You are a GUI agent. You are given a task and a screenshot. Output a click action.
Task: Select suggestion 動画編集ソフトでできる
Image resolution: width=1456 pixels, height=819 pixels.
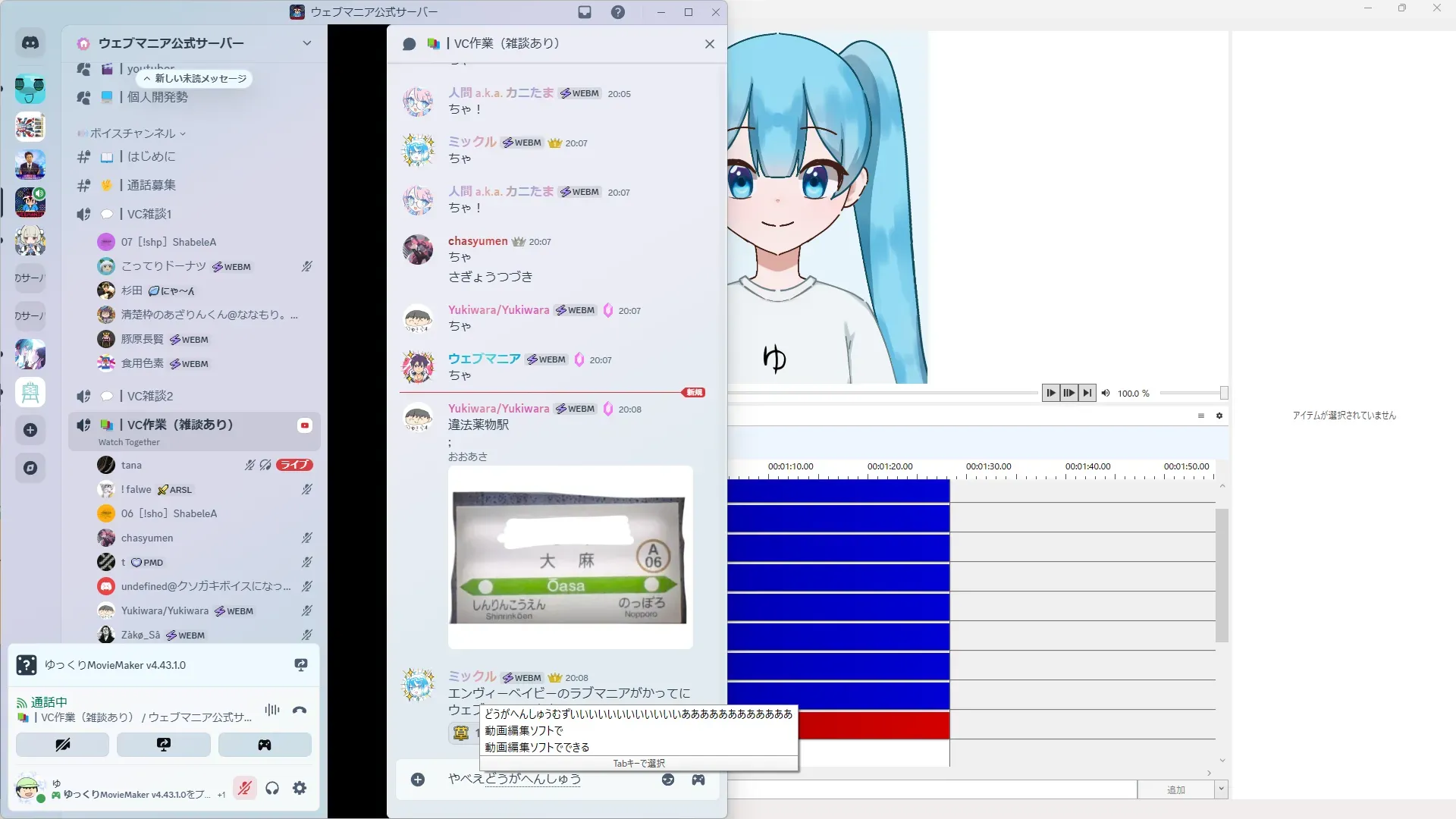[x=537, y=747]
